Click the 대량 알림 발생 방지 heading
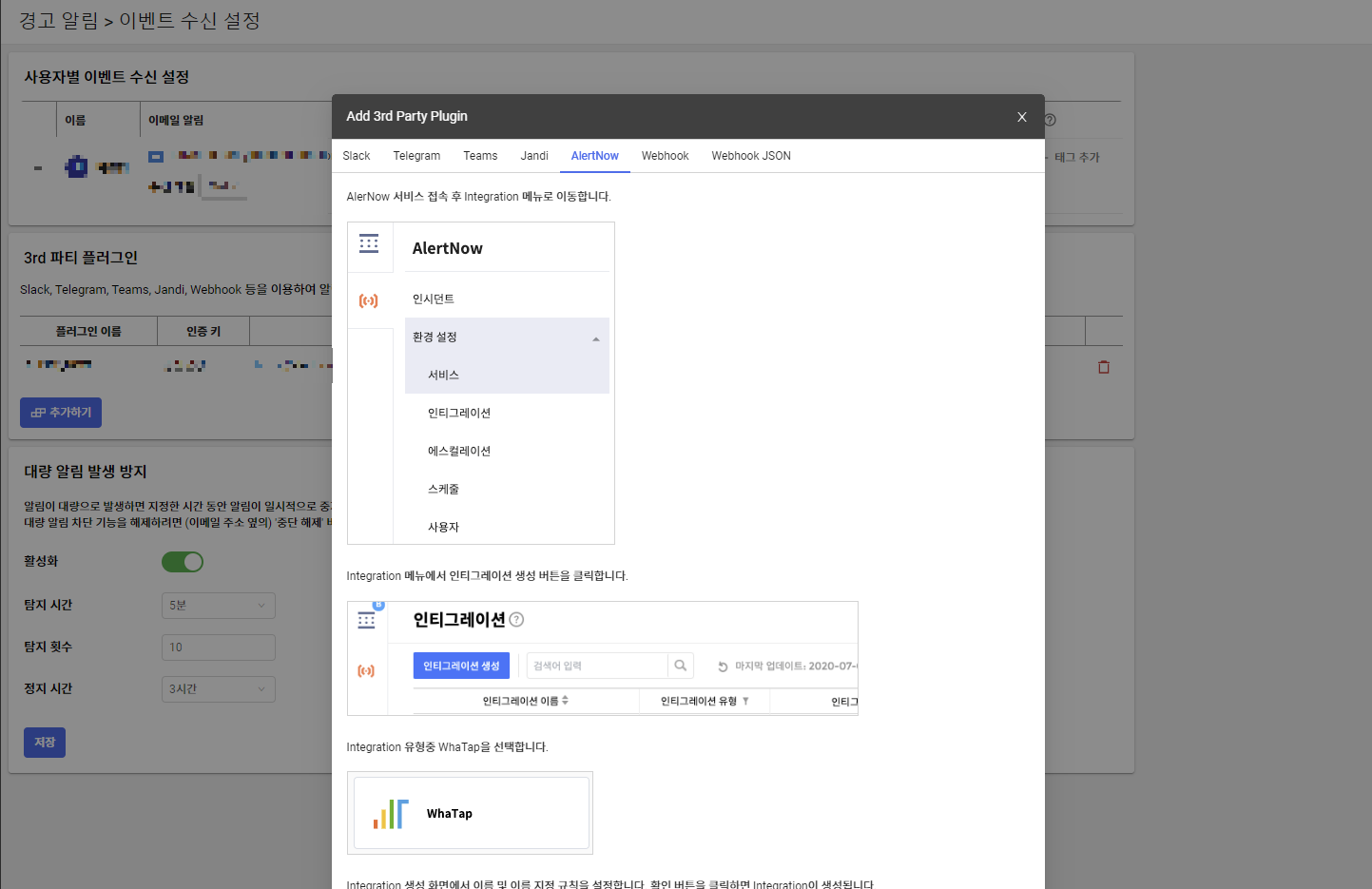The image size is (1372, 889). (x=86, y=472)
